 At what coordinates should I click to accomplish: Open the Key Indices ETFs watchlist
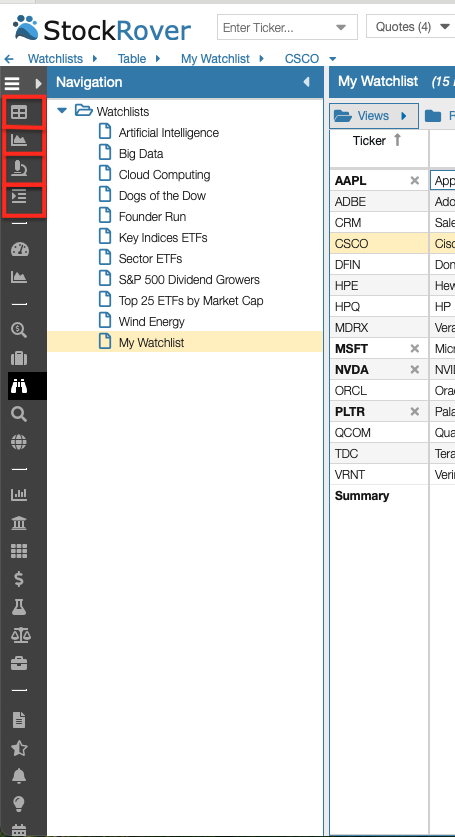163,238
